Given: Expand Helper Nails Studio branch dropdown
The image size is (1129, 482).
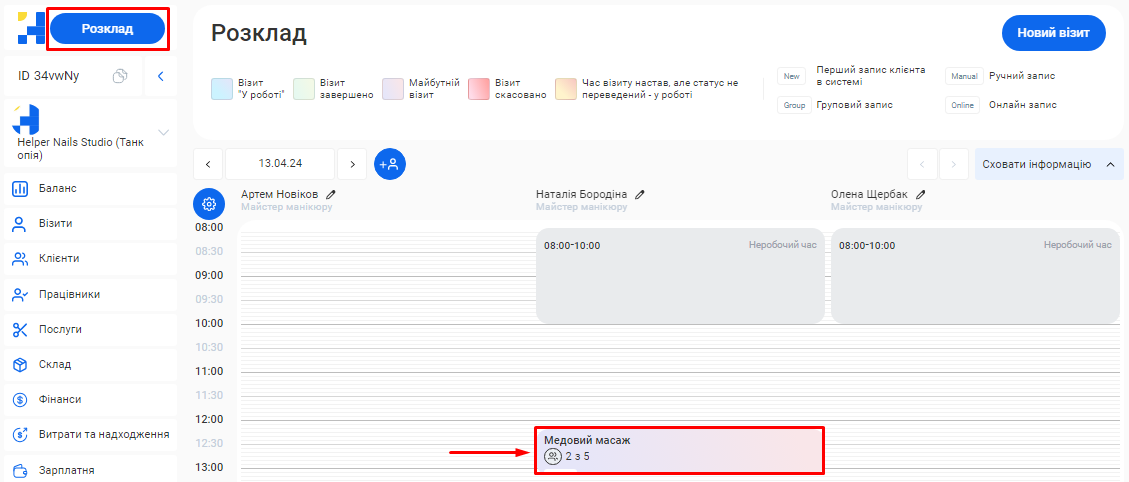Looking at the screenshot, I should click(x=164, y=132).
